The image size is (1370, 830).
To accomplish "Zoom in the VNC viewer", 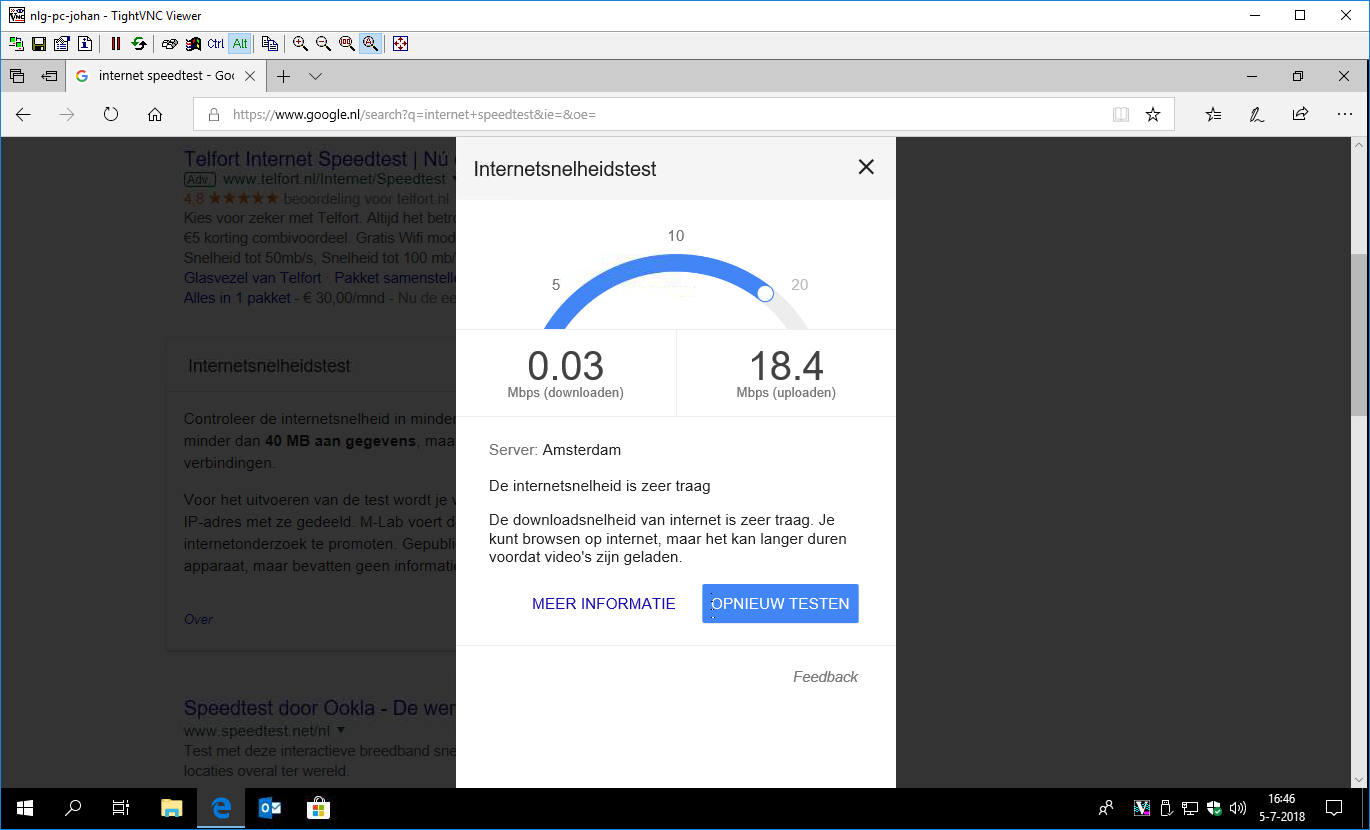I will (301, 44).
